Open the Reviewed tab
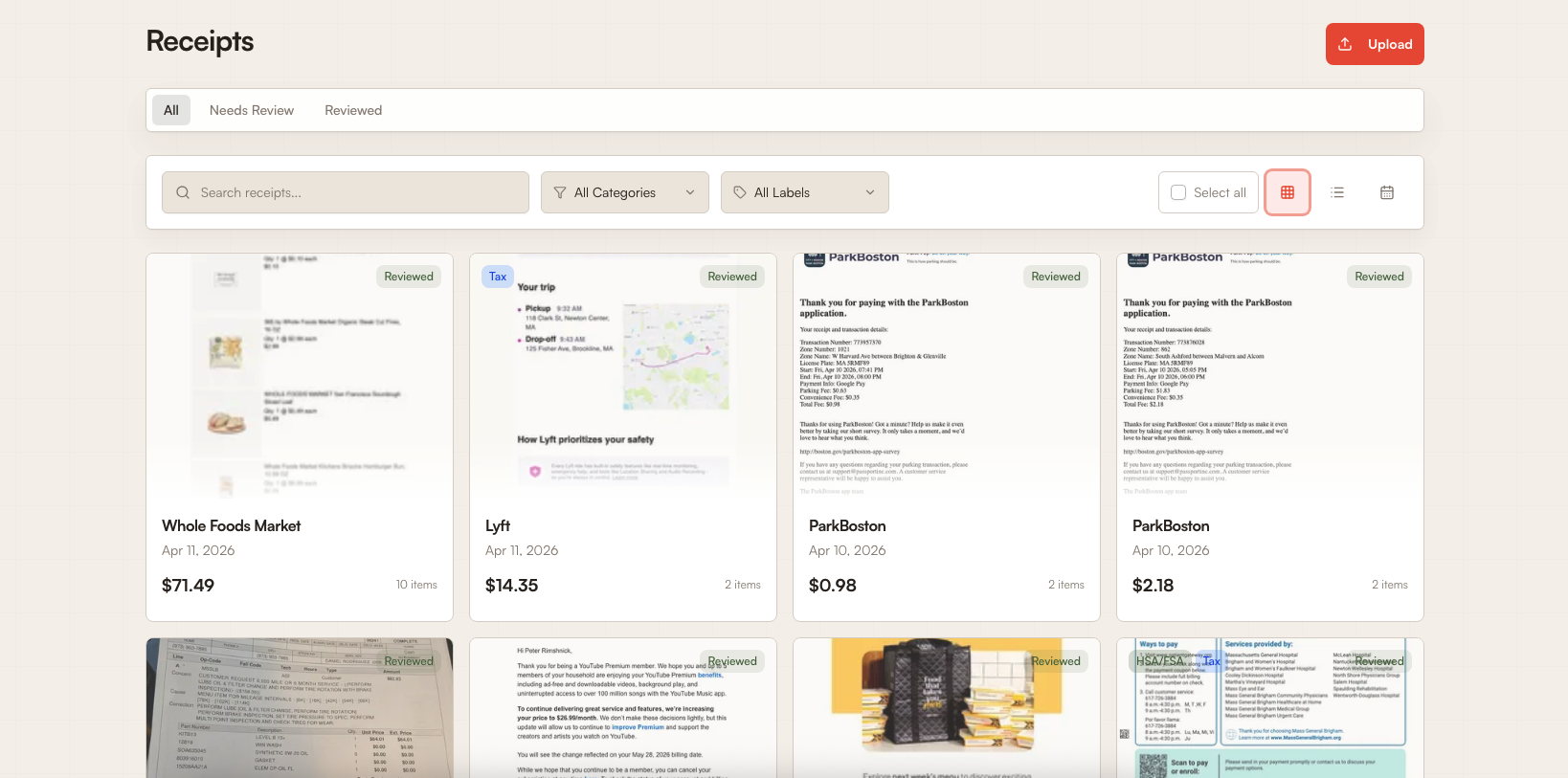This screenshot has height=778, width=1568. [353, 110]
